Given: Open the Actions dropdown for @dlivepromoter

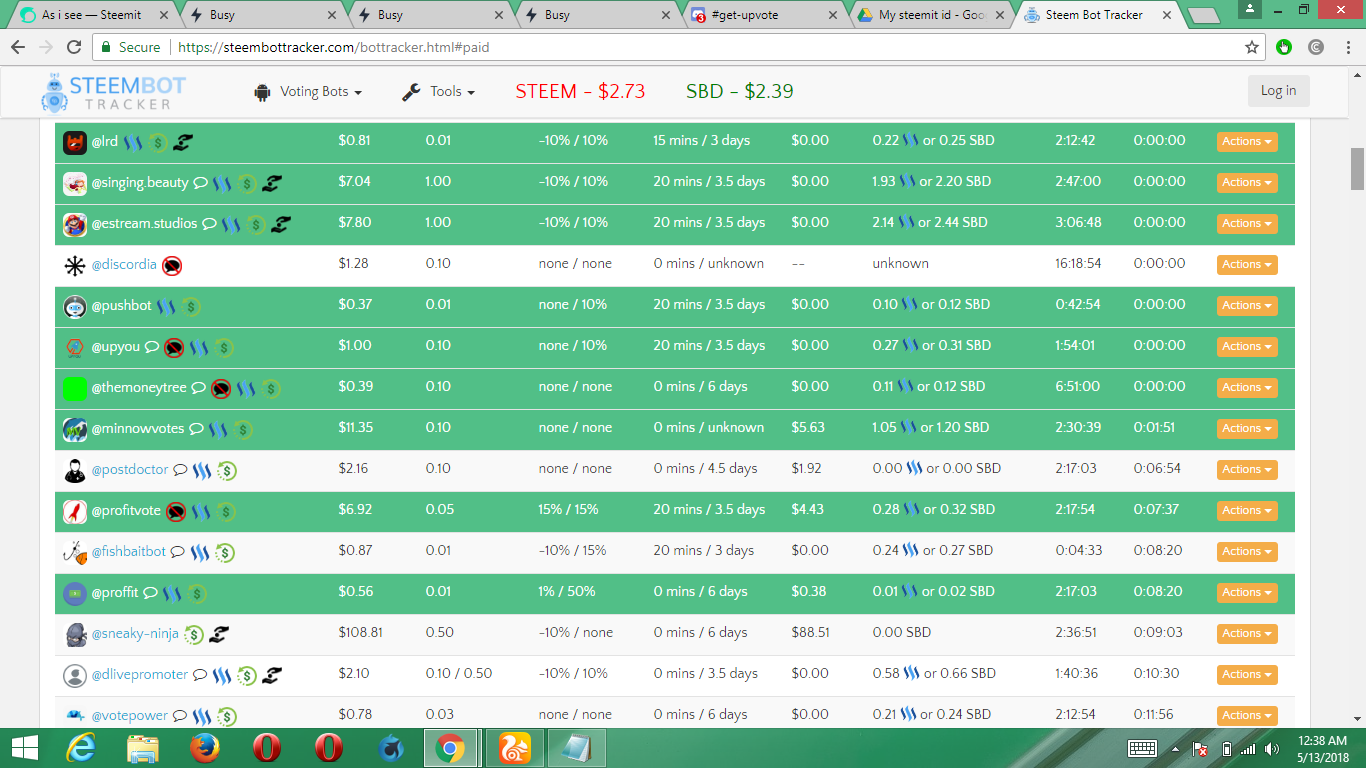Looking at the screenshot, I should pos(1247,675).
